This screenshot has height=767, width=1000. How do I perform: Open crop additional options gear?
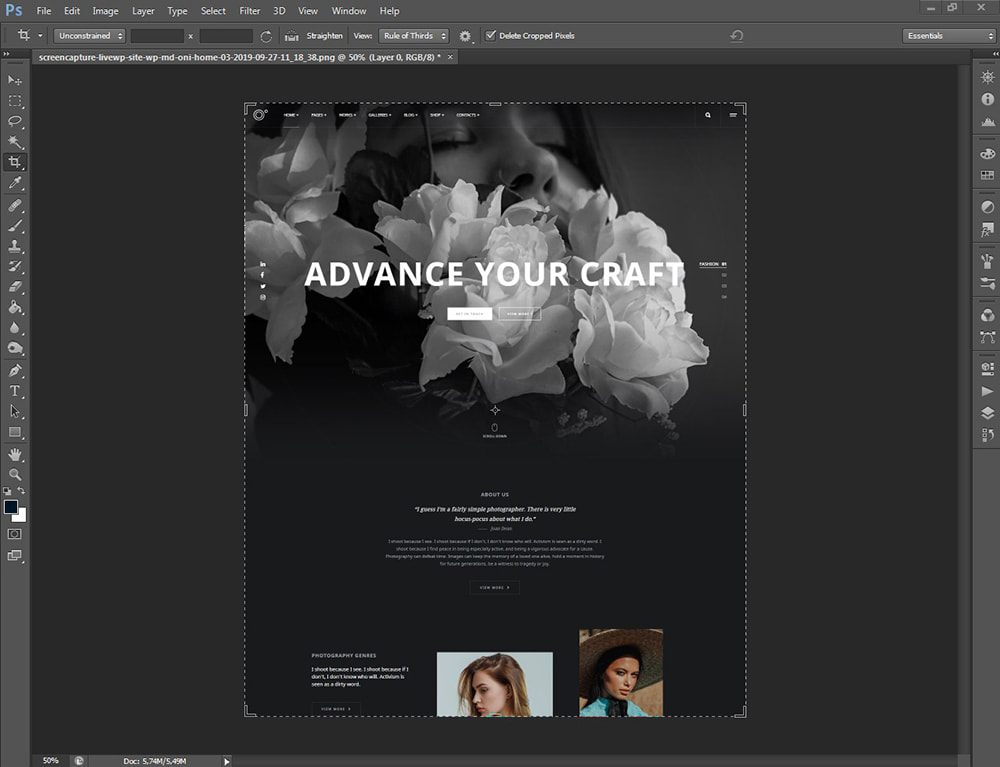pyautogui.click(x=466, y=36)
